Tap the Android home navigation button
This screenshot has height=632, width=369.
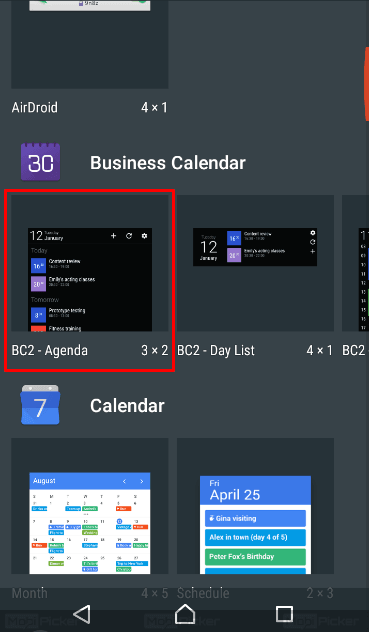tap(185, 614)
